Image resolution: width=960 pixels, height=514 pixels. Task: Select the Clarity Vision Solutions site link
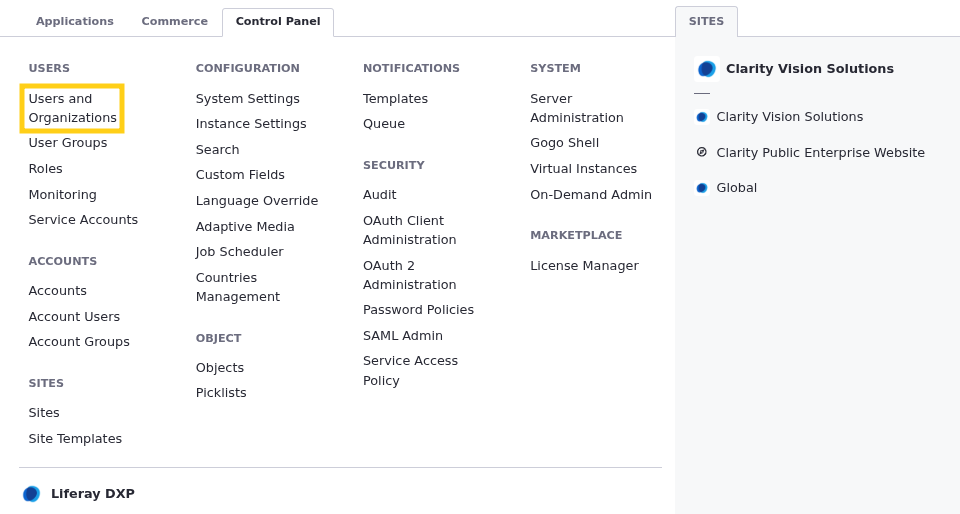790,117
